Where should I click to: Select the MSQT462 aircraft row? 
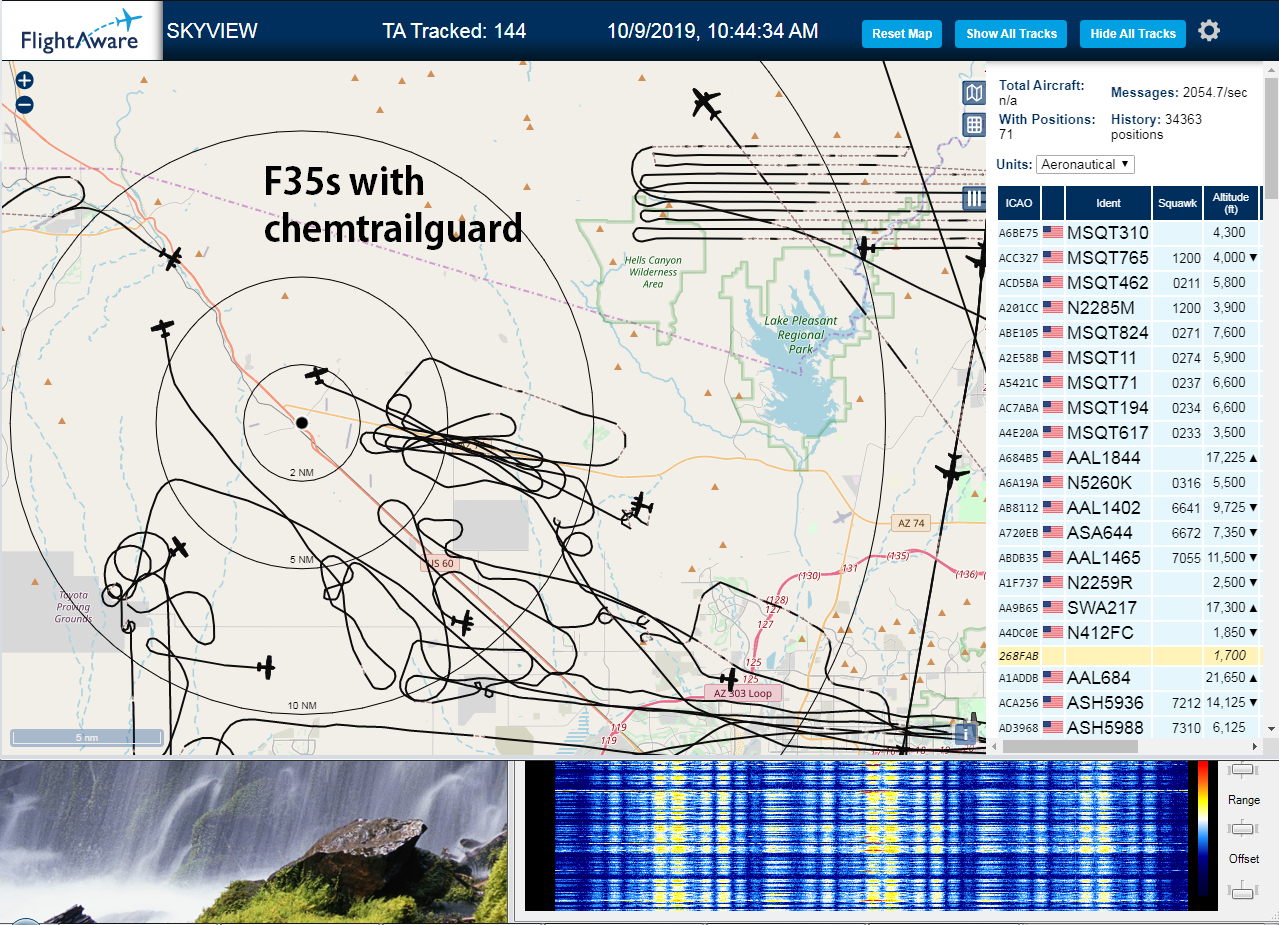(x=1129, y=282)
